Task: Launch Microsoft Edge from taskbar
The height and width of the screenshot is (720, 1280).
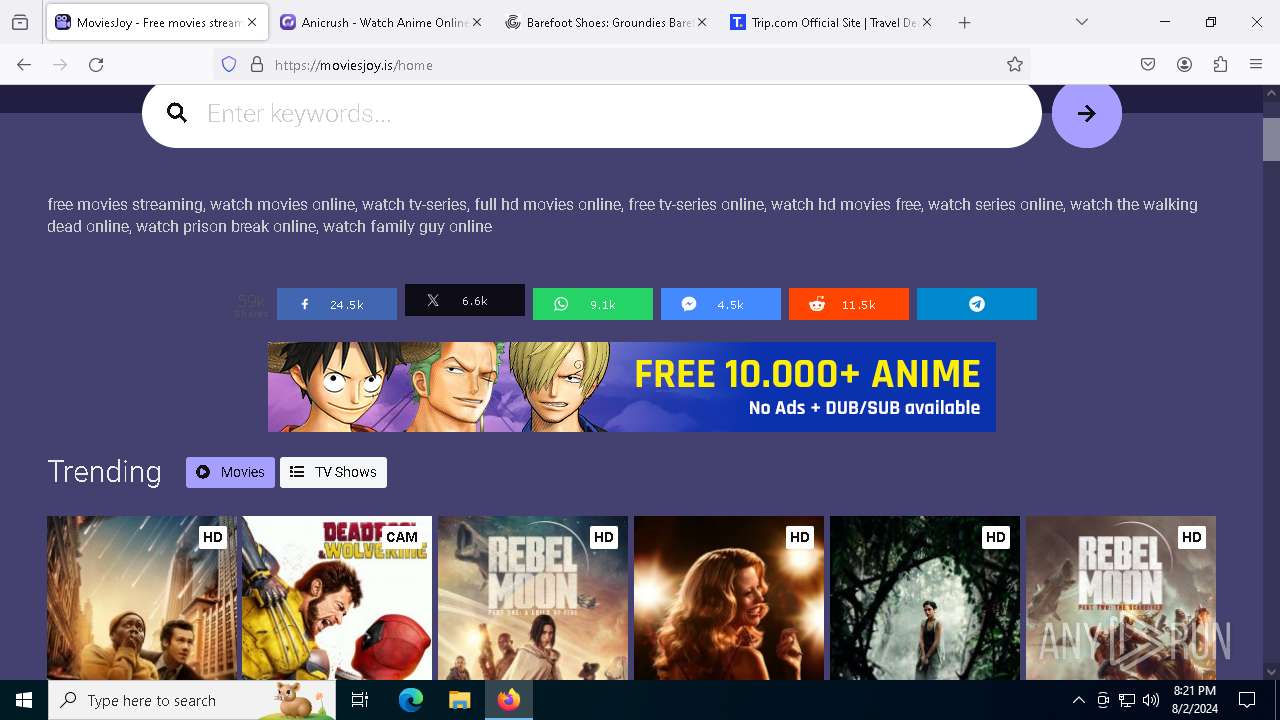Action: pos(411,700)
